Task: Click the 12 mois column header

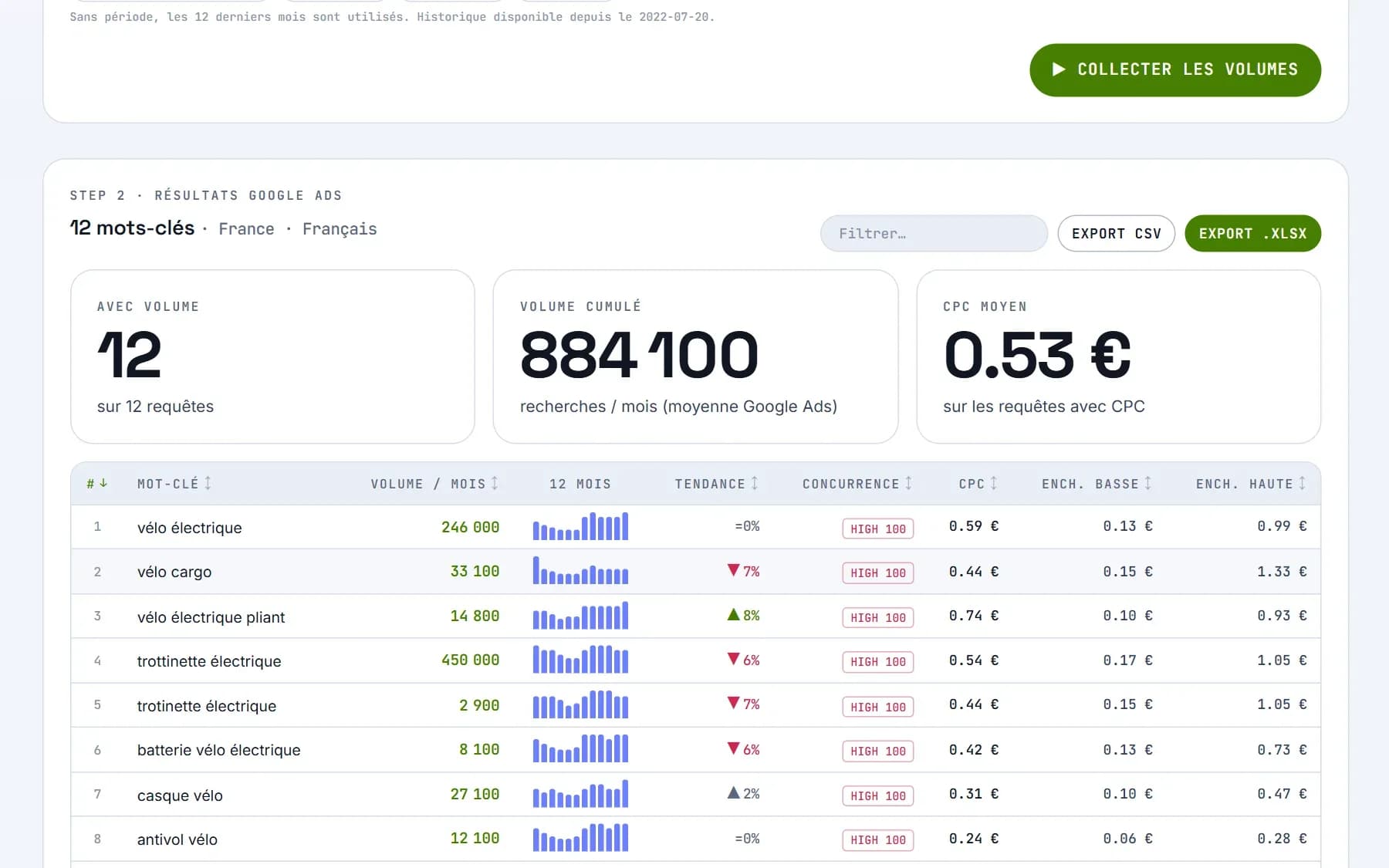Action: (x=580, y=484)
